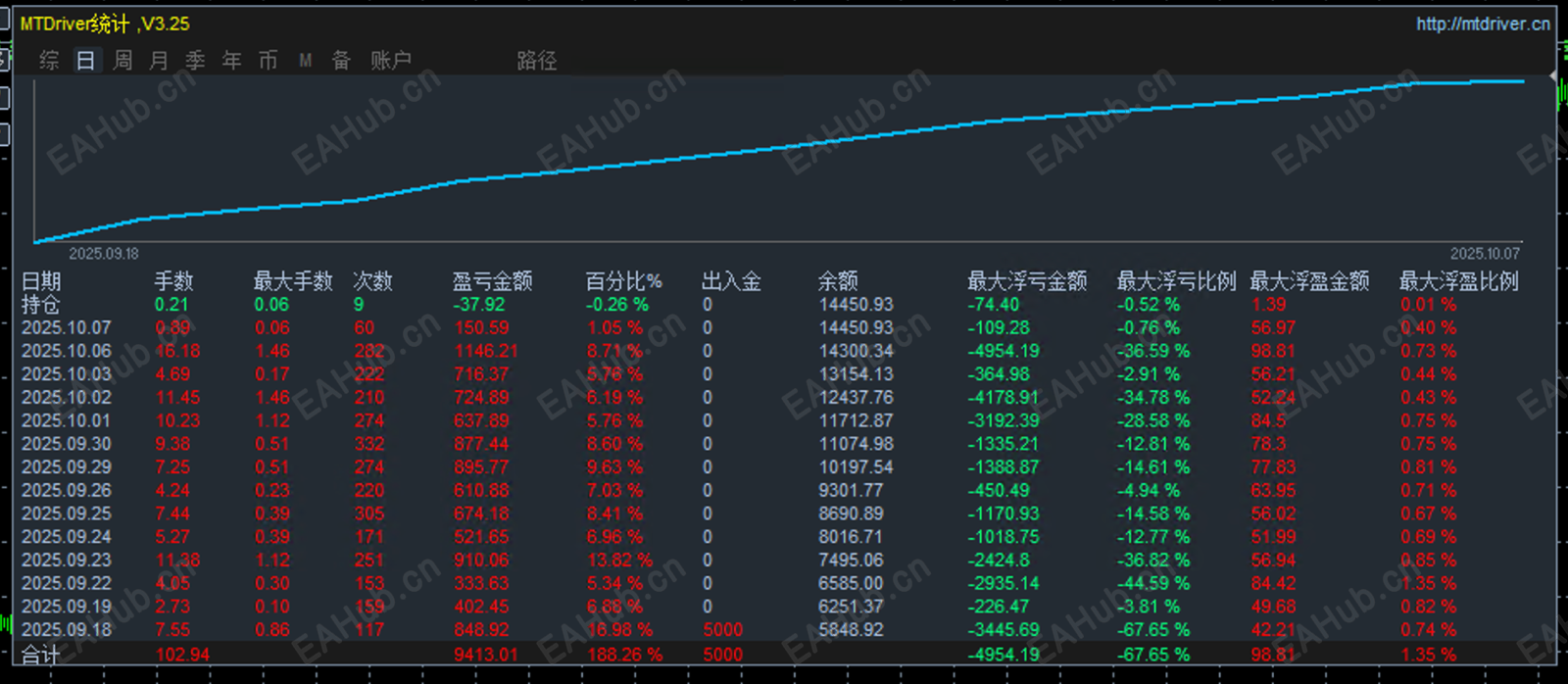This screenshot has height=684, width=1568.
Task: Click the balance value 5848.92
Action: click(852, 630)
